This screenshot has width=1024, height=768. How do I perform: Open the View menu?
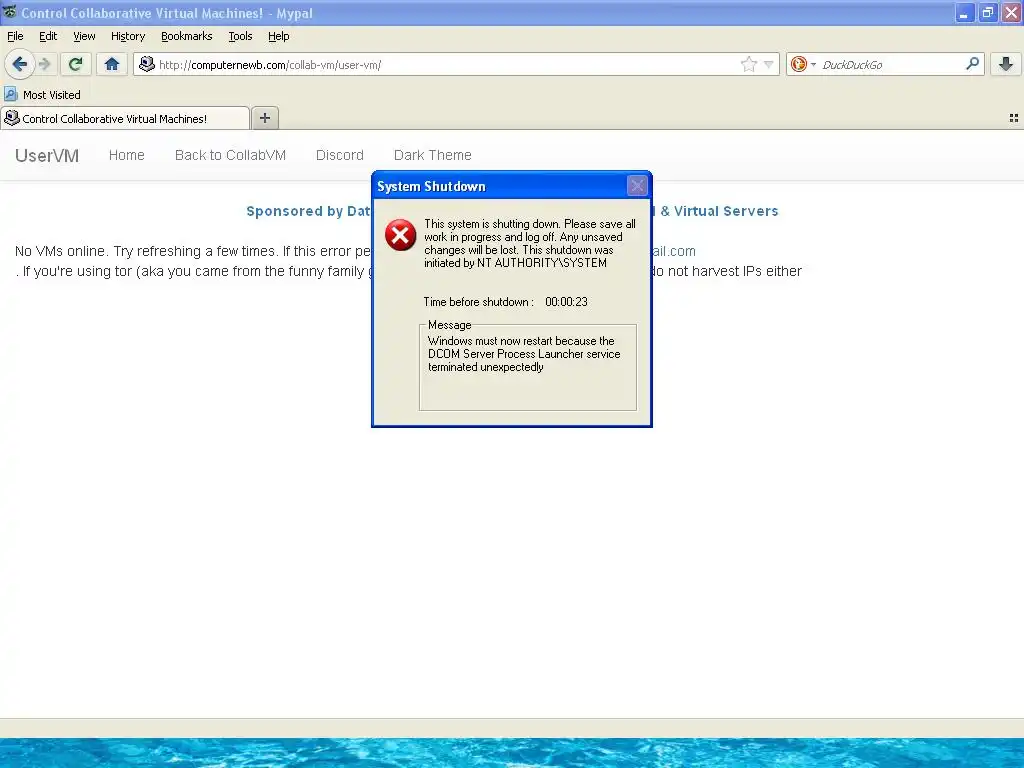click(x=84, y=36)
